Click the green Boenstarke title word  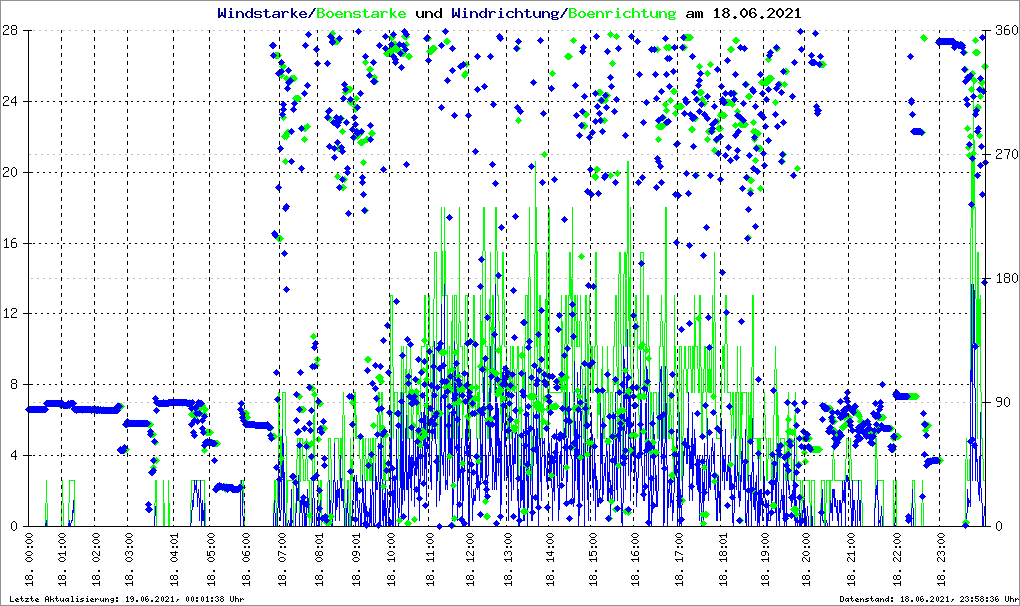coord(361,13)
